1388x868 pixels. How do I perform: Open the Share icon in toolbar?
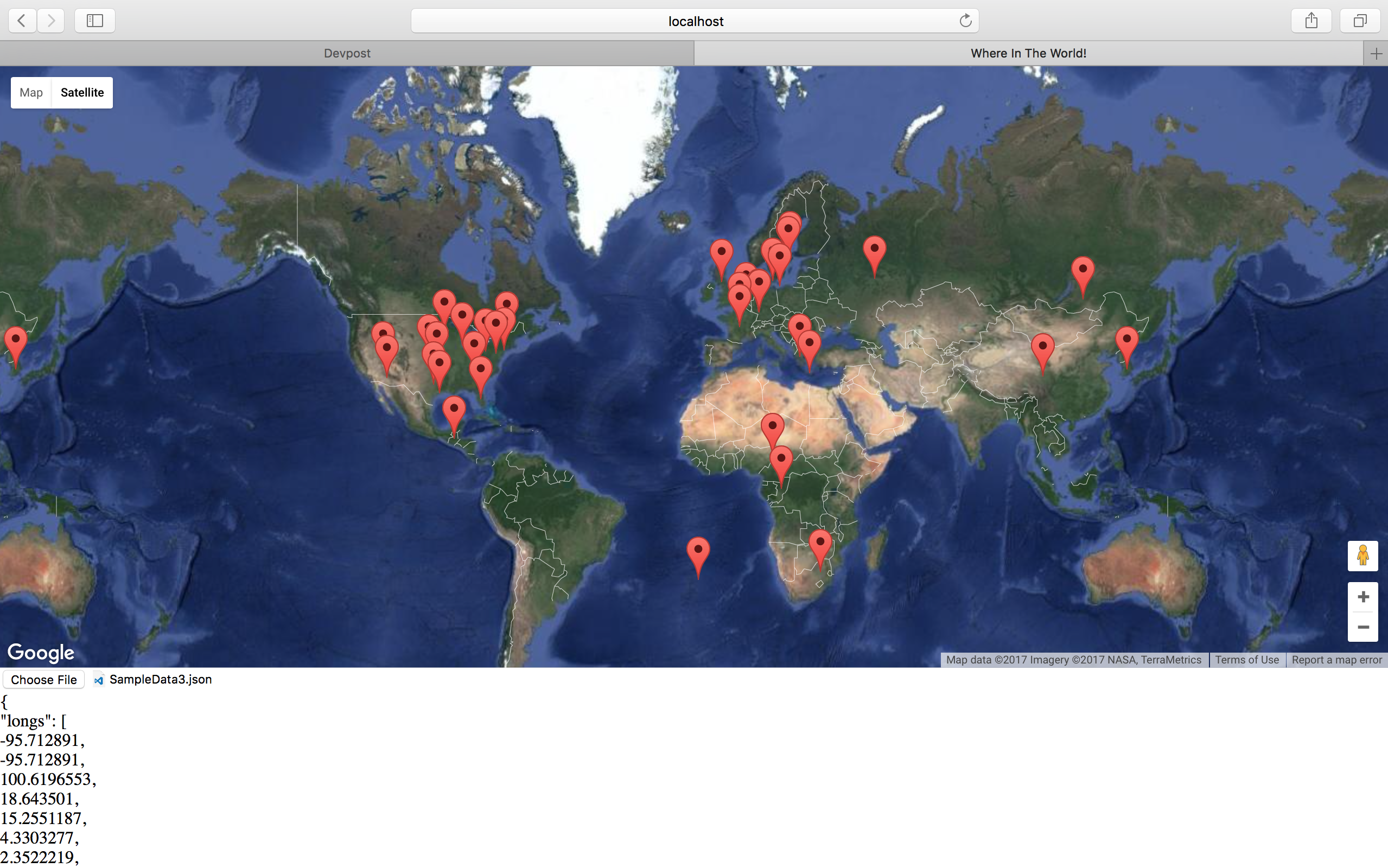click(1310, 21)
